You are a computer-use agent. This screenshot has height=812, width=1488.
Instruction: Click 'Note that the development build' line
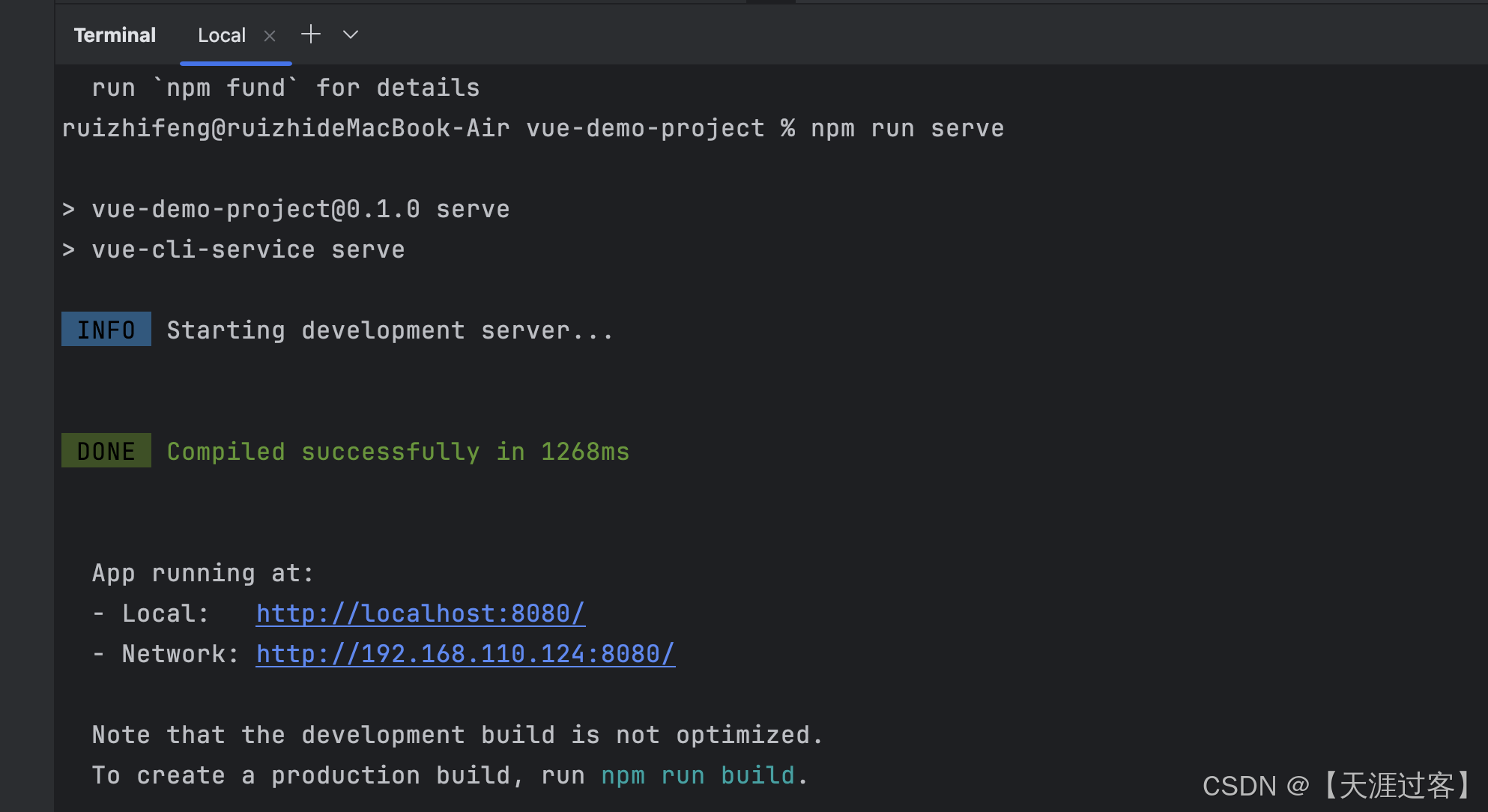click(457, 735)
